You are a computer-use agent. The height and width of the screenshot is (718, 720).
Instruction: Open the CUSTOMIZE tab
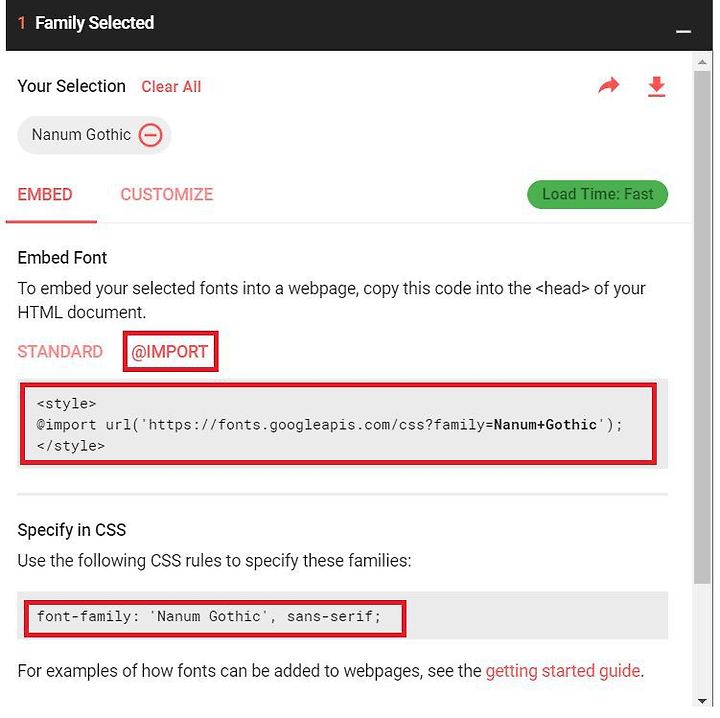(x=167, y=194)
